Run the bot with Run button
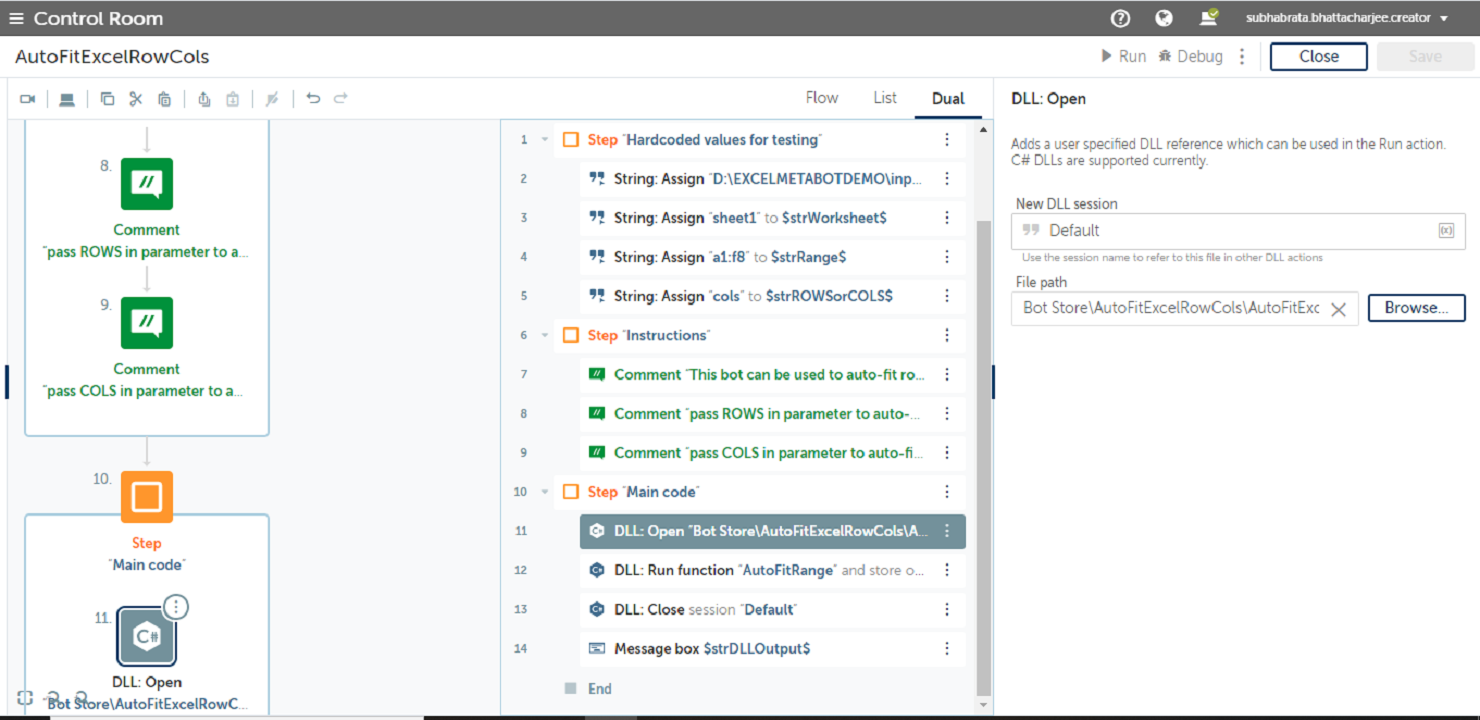 tap(1123, 57)
